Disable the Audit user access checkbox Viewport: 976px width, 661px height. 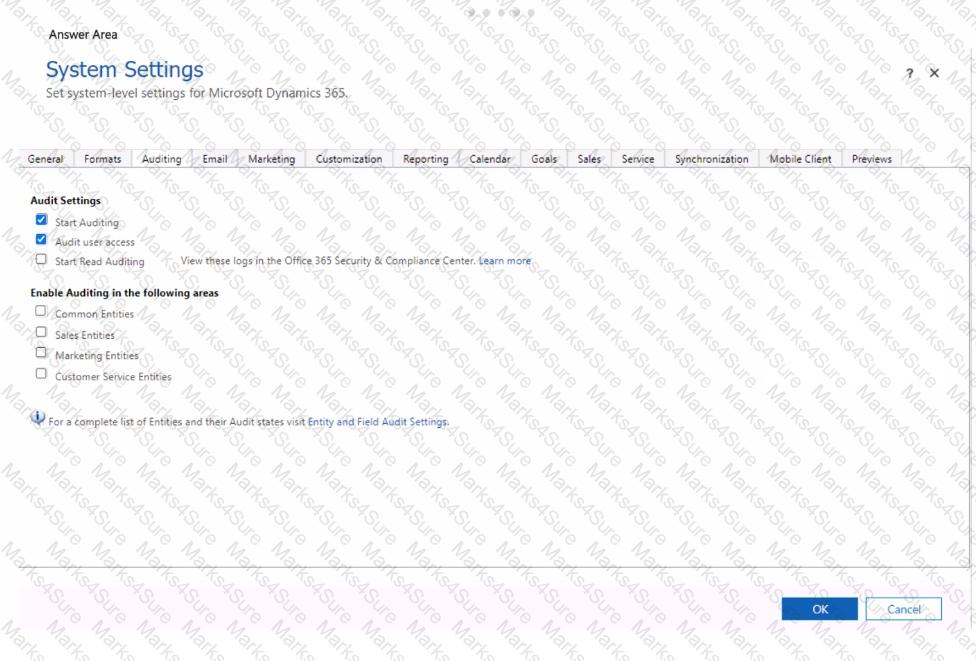pos(41,240)
